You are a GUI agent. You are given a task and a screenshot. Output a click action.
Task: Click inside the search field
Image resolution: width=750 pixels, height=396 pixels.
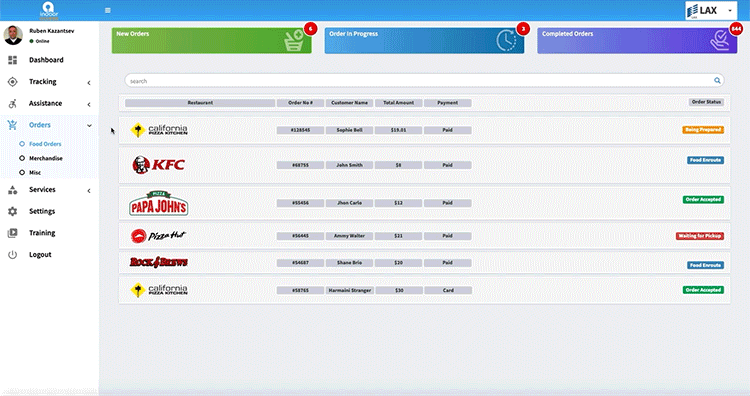[x=420, y=81]
